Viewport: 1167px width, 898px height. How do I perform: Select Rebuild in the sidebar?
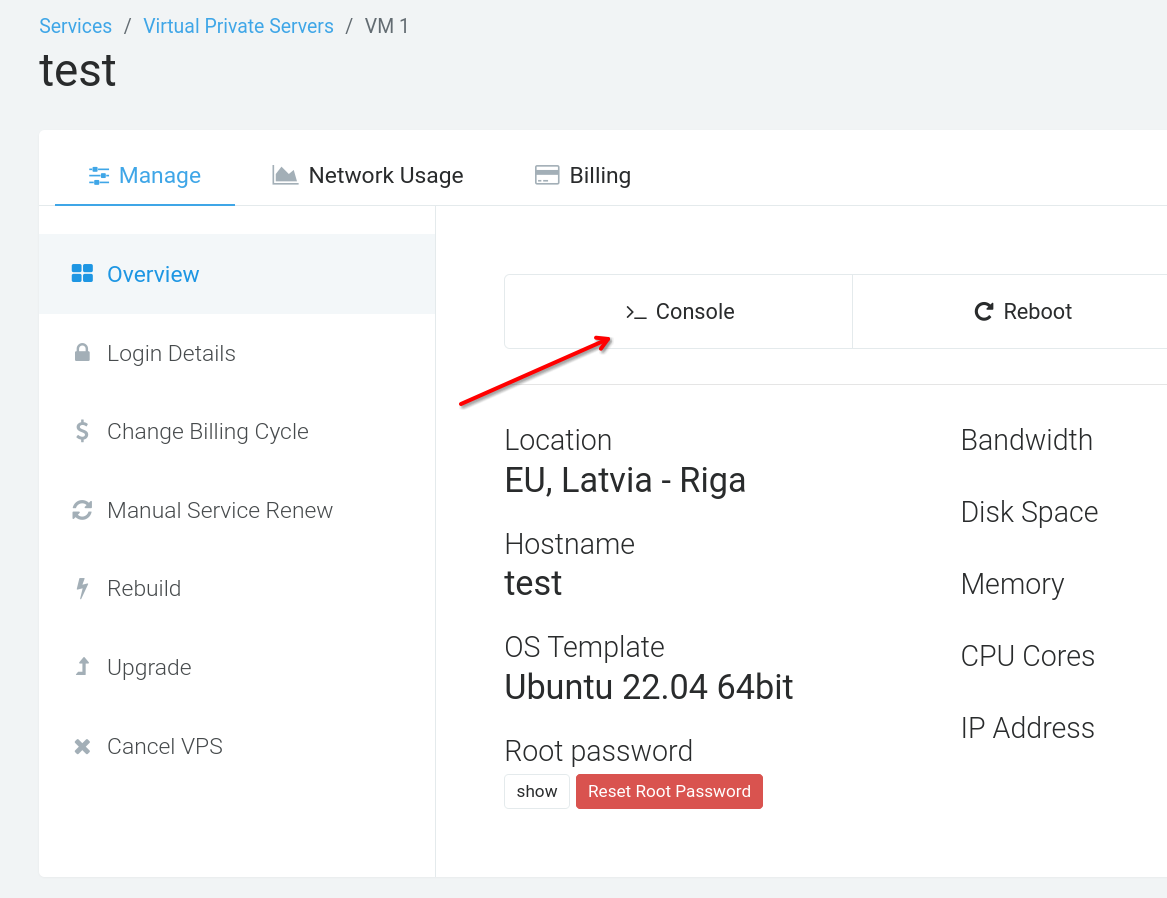click(143, 588)
